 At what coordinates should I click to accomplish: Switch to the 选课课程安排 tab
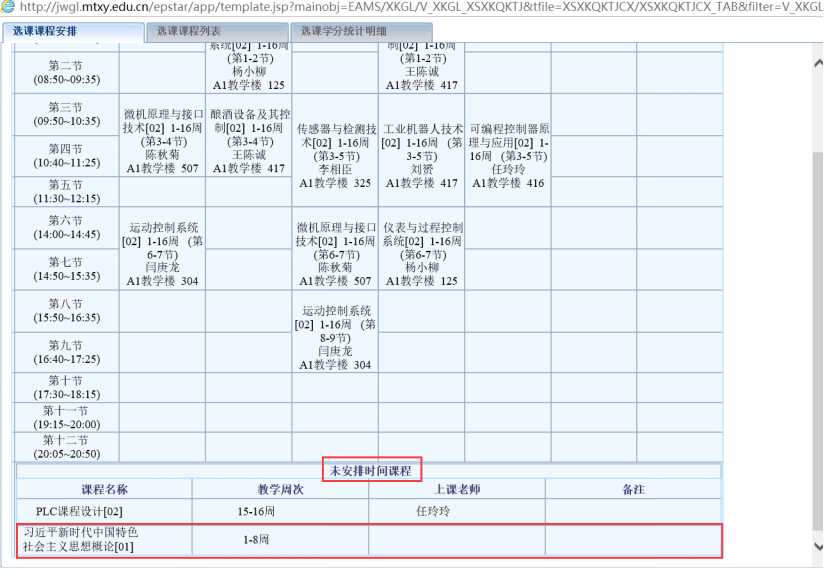tap(58, 32)
